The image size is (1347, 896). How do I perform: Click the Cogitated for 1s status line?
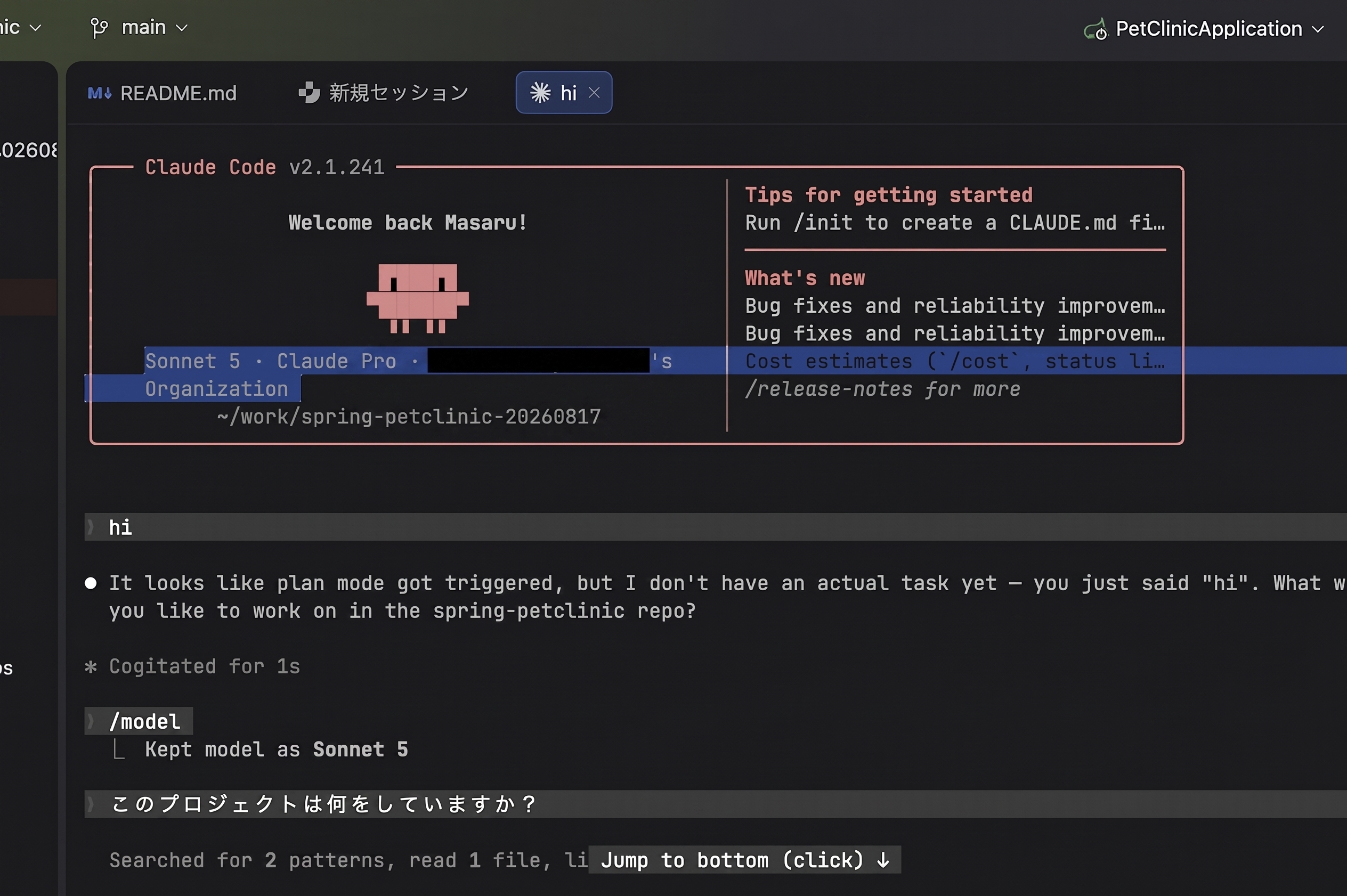click(x=192, y=666)
